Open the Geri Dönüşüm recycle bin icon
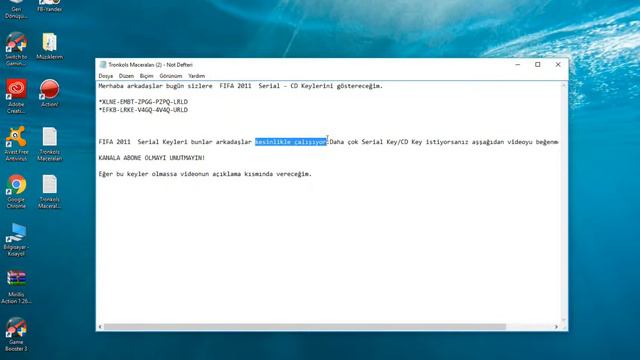The height and width of the screenshot is (360, 640). [x=16, y=9]
